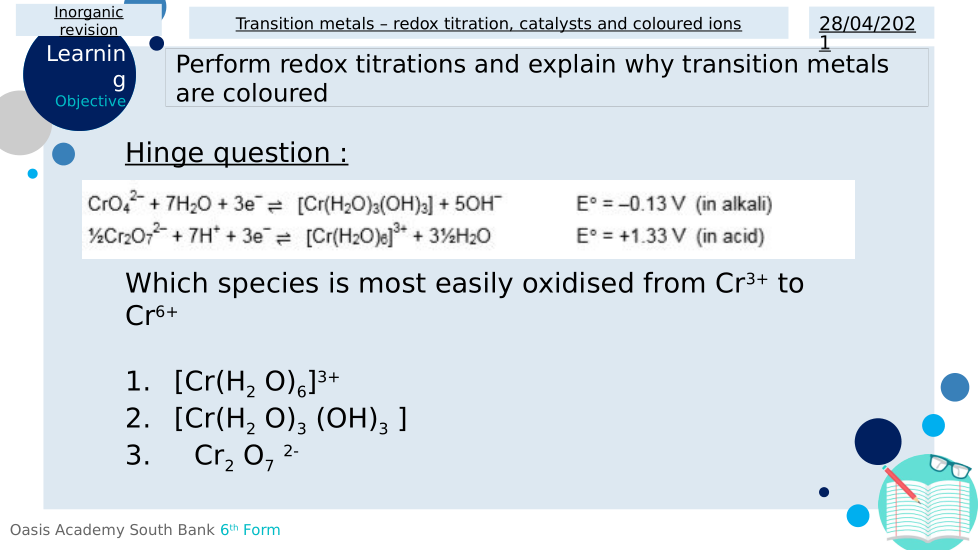Open the Transition metals slide title
The image size is (978, 550).
[x=488, y=23]
